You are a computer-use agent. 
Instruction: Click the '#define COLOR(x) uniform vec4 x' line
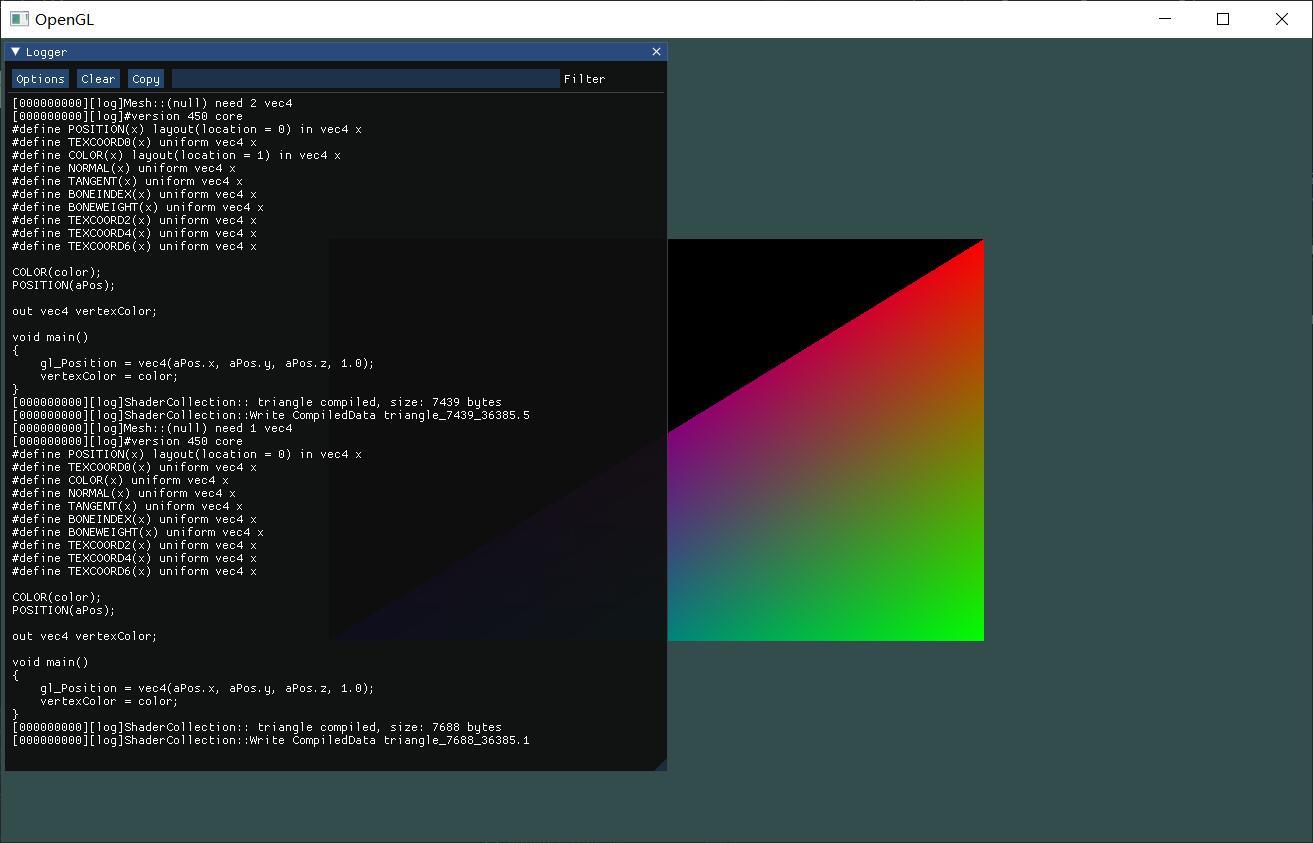(120, 480)
